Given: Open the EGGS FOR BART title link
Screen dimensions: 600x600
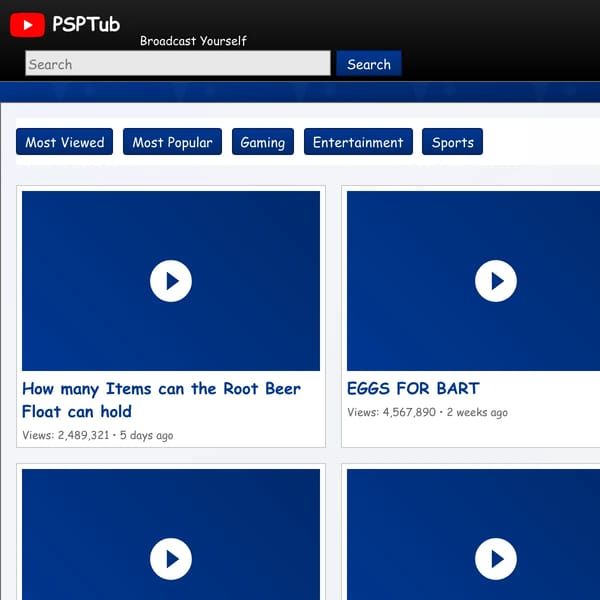Looking at the screenshot, I should point(413,389).
